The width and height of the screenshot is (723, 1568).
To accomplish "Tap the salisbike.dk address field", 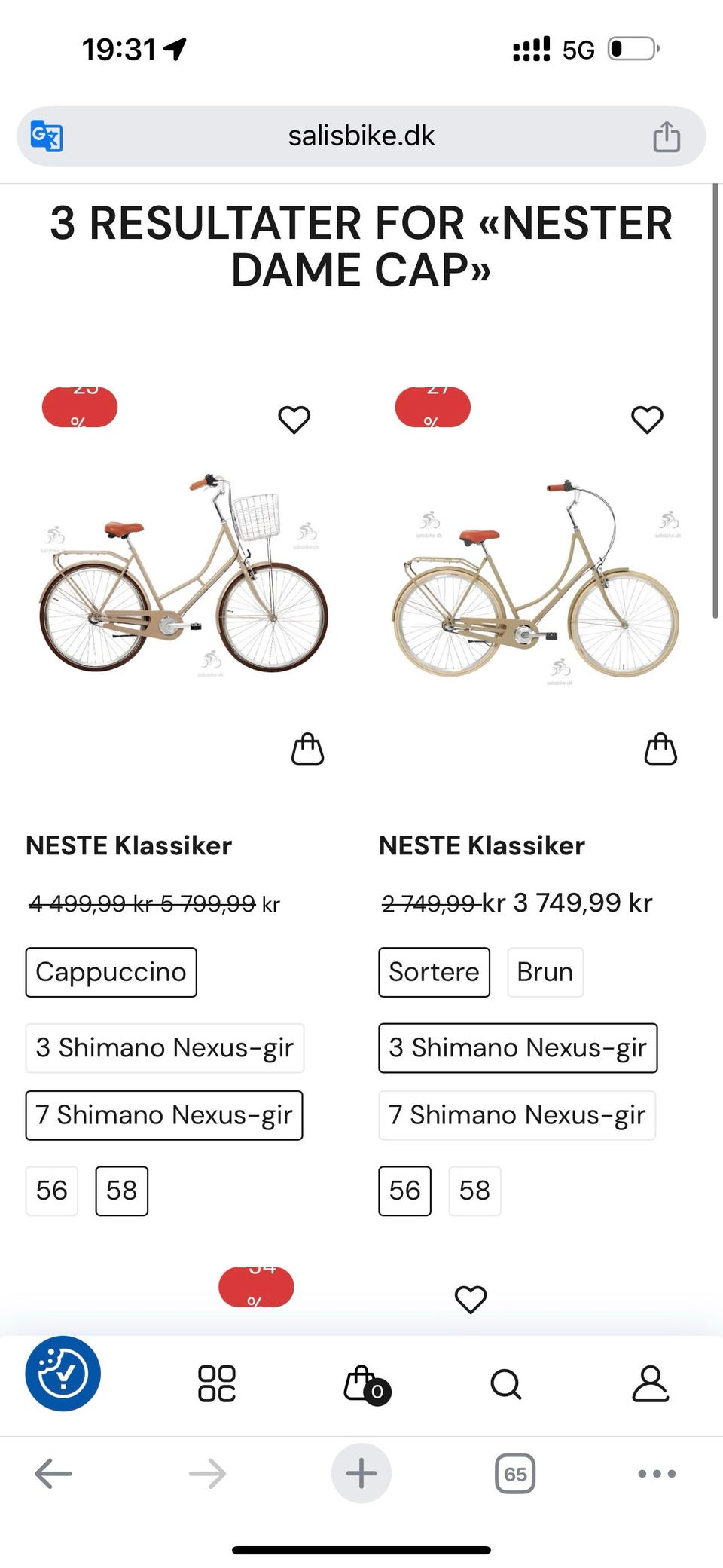I will 361,136.
